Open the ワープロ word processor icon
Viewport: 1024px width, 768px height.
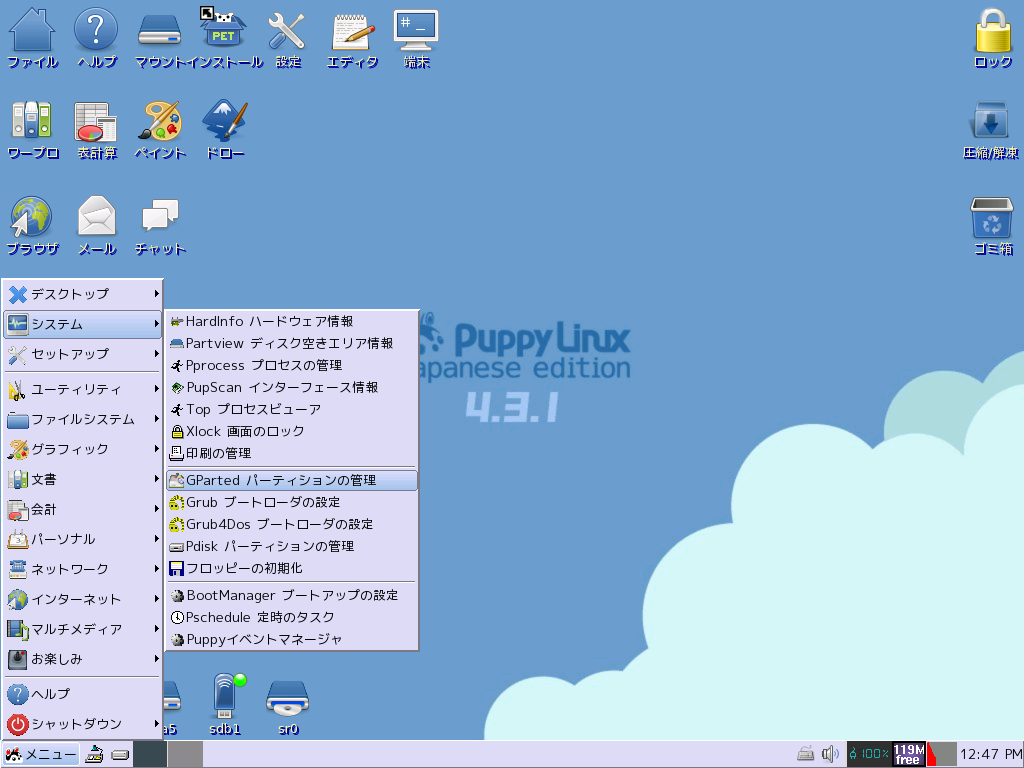pos(31,121)
